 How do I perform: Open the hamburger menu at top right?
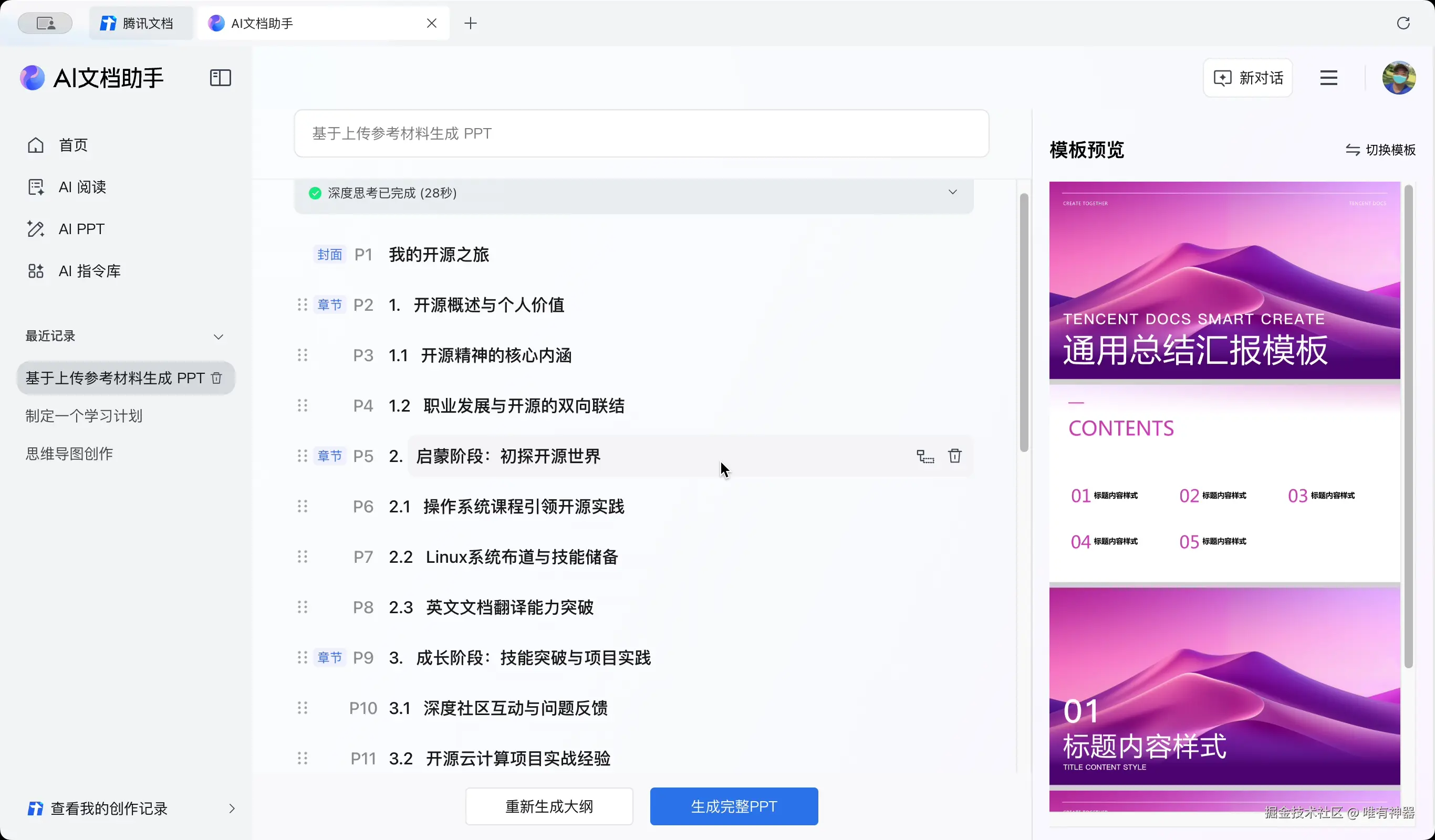point(1328,78)
